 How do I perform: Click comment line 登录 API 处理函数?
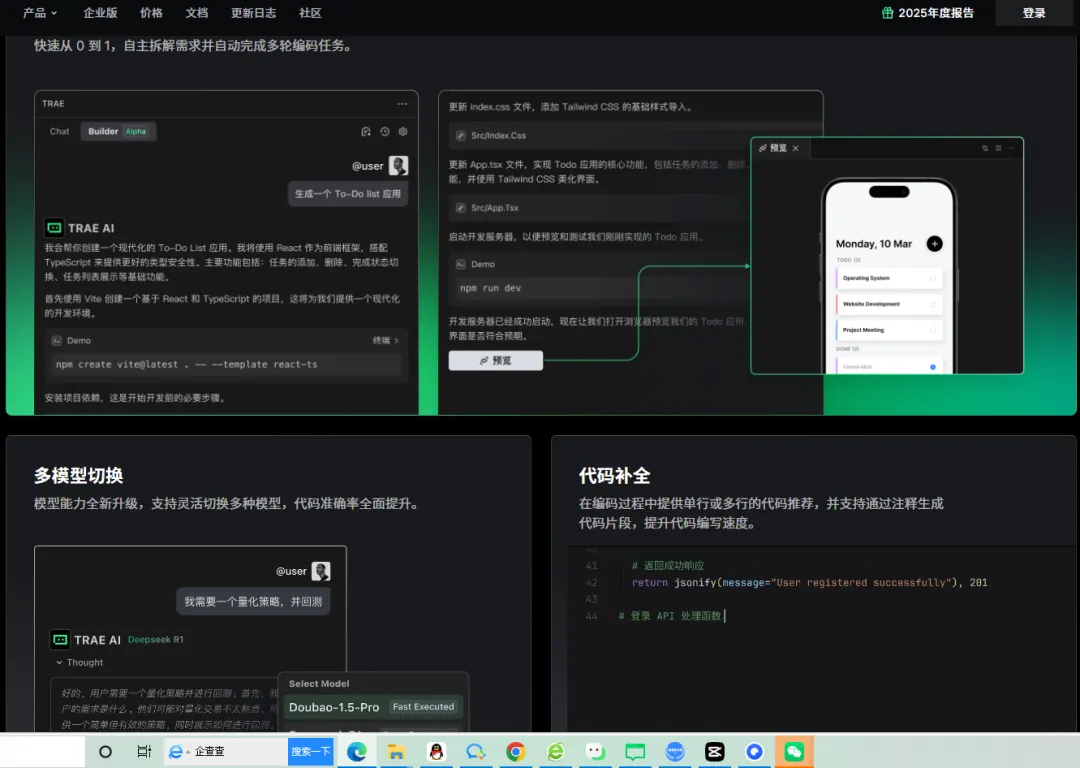tap(669, 616)
